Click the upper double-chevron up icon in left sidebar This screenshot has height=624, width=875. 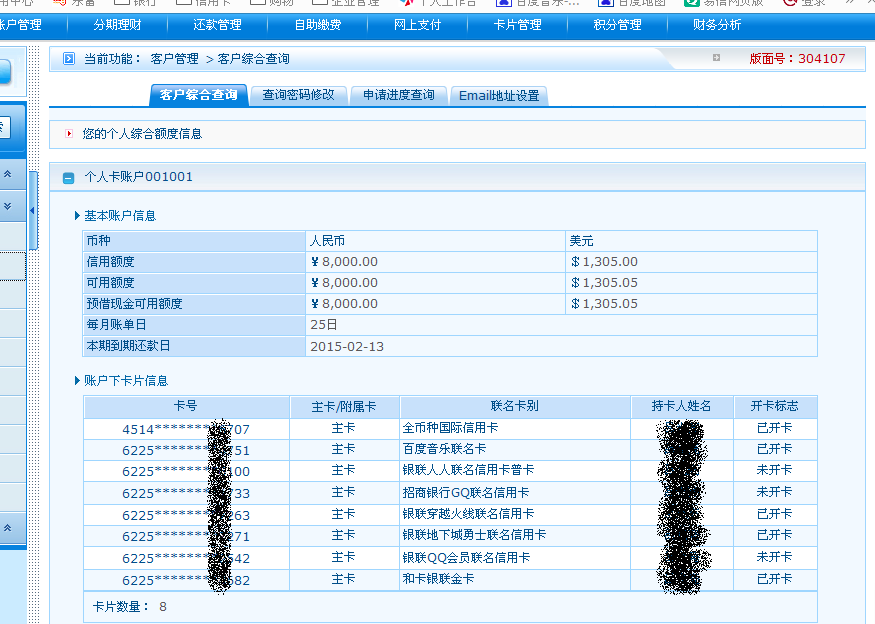(8, 174)
